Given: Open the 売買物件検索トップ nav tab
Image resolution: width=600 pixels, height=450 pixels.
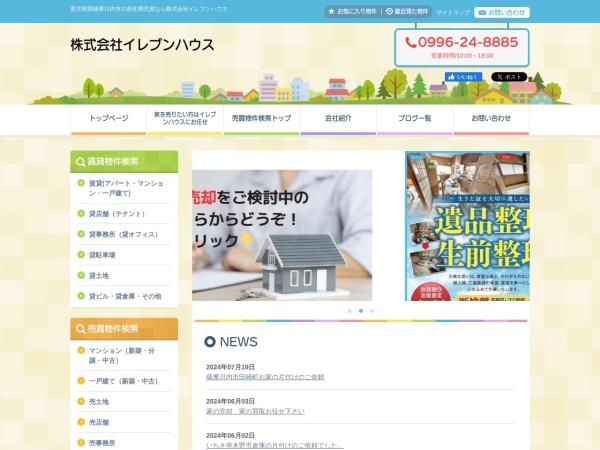Looking at the screenshot, I should coord(261,119).
